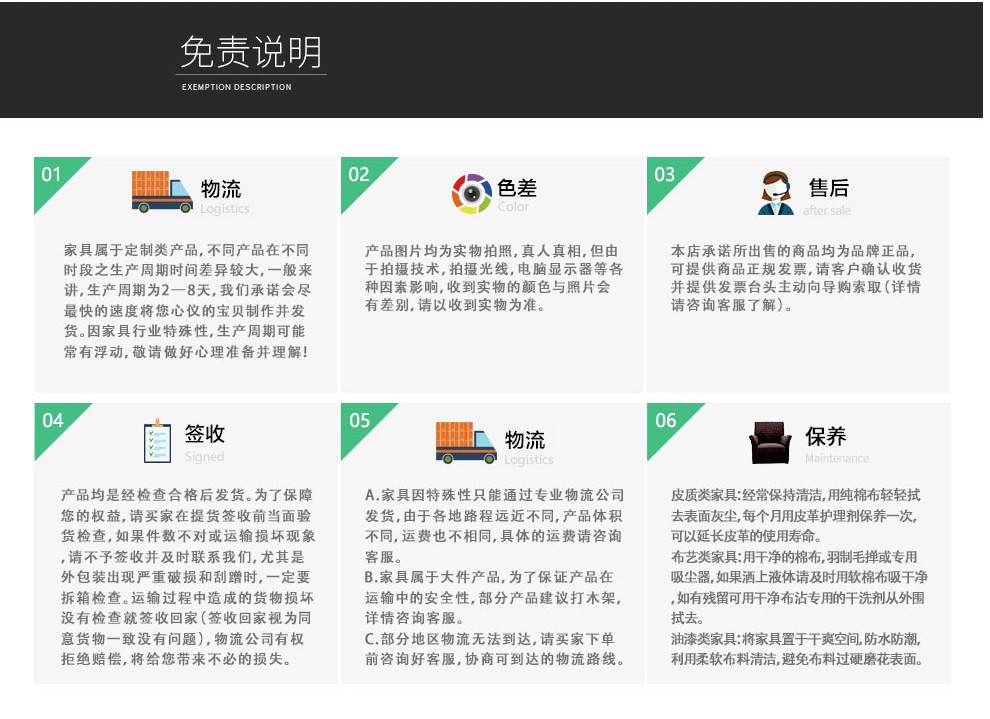Viewport: 990px width, 719px height.
Task: Click the line starting B.家具属于大件产品
Action: click(x=489, y=577)
